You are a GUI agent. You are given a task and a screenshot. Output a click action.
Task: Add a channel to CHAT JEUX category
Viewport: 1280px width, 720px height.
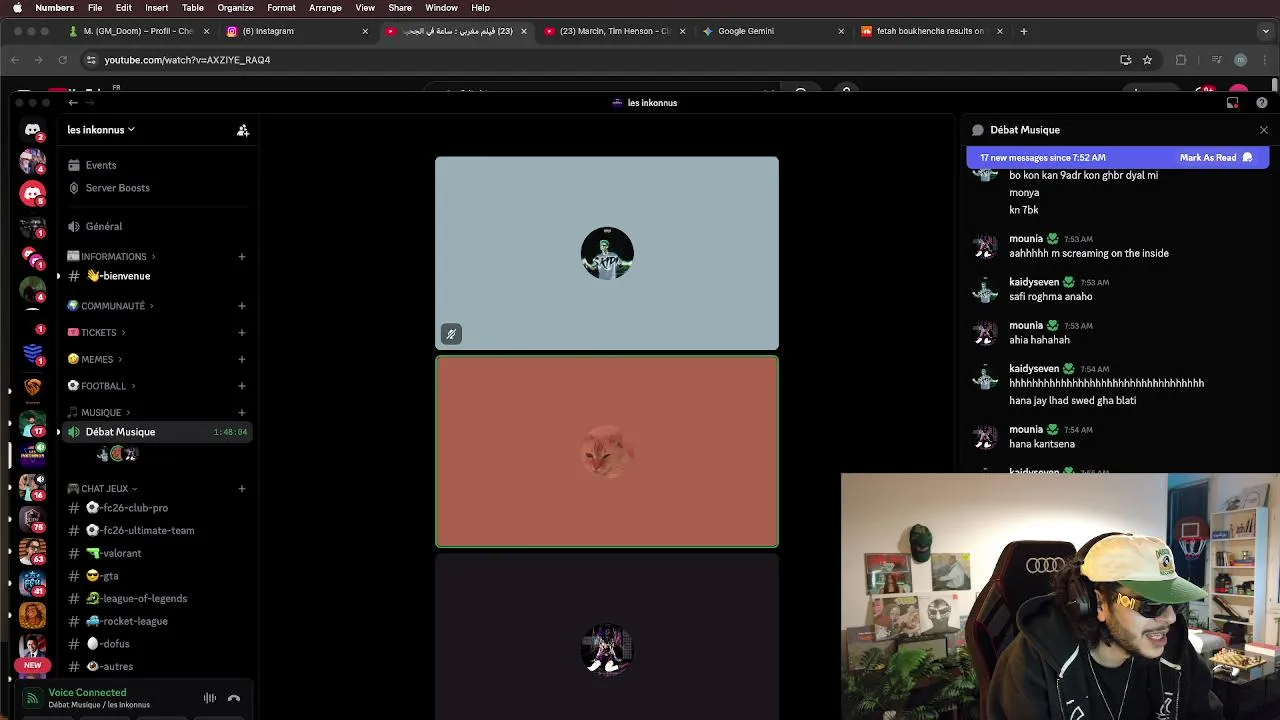pos(241,489)
